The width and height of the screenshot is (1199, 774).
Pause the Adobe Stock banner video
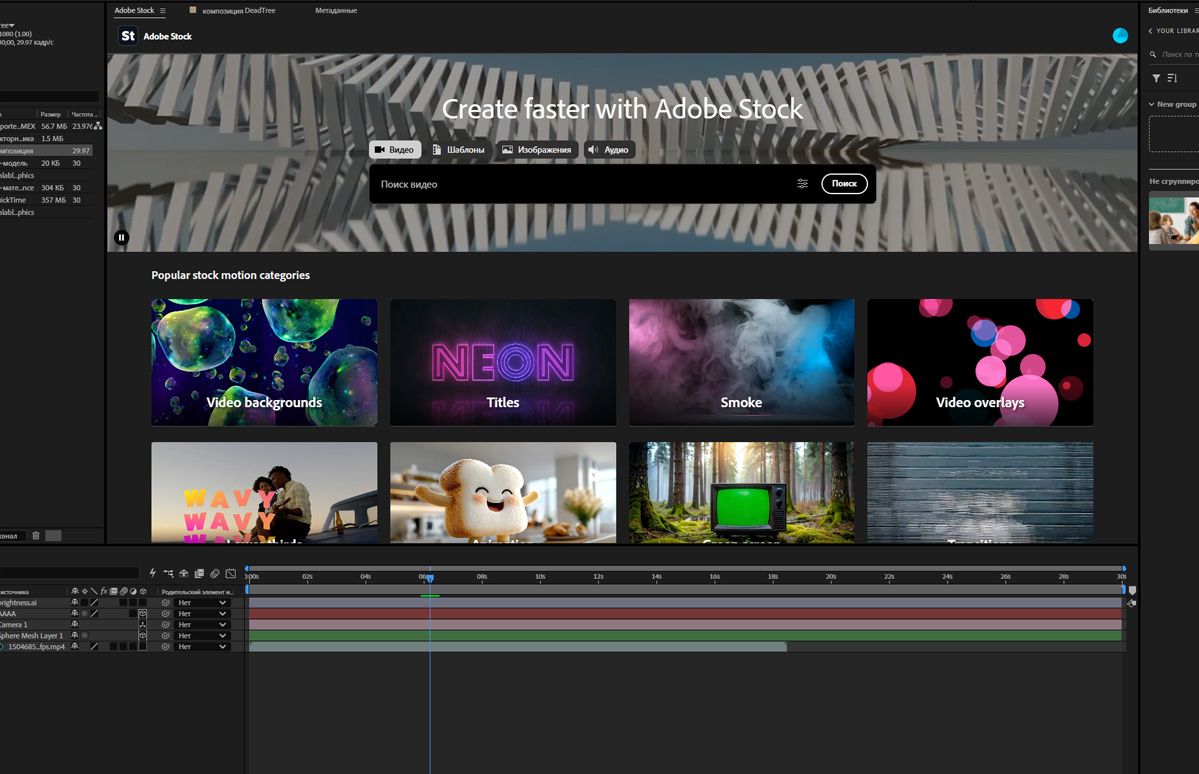coord(121,238)
